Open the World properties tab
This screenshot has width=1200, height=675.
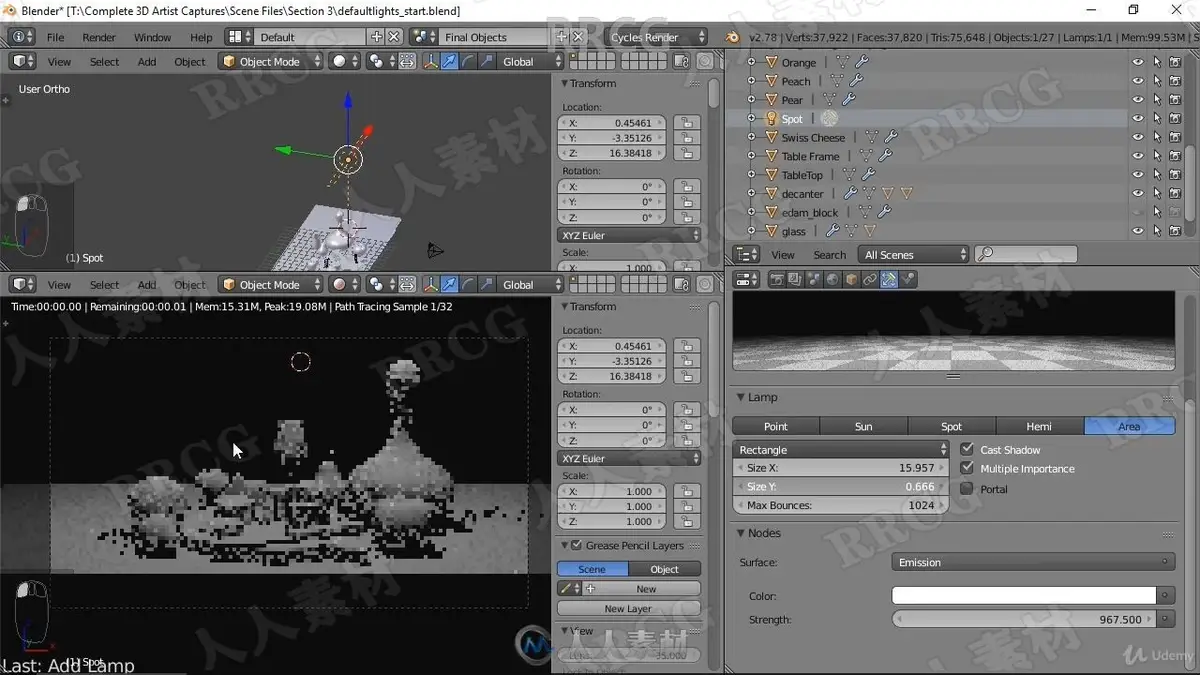[832, 280]
